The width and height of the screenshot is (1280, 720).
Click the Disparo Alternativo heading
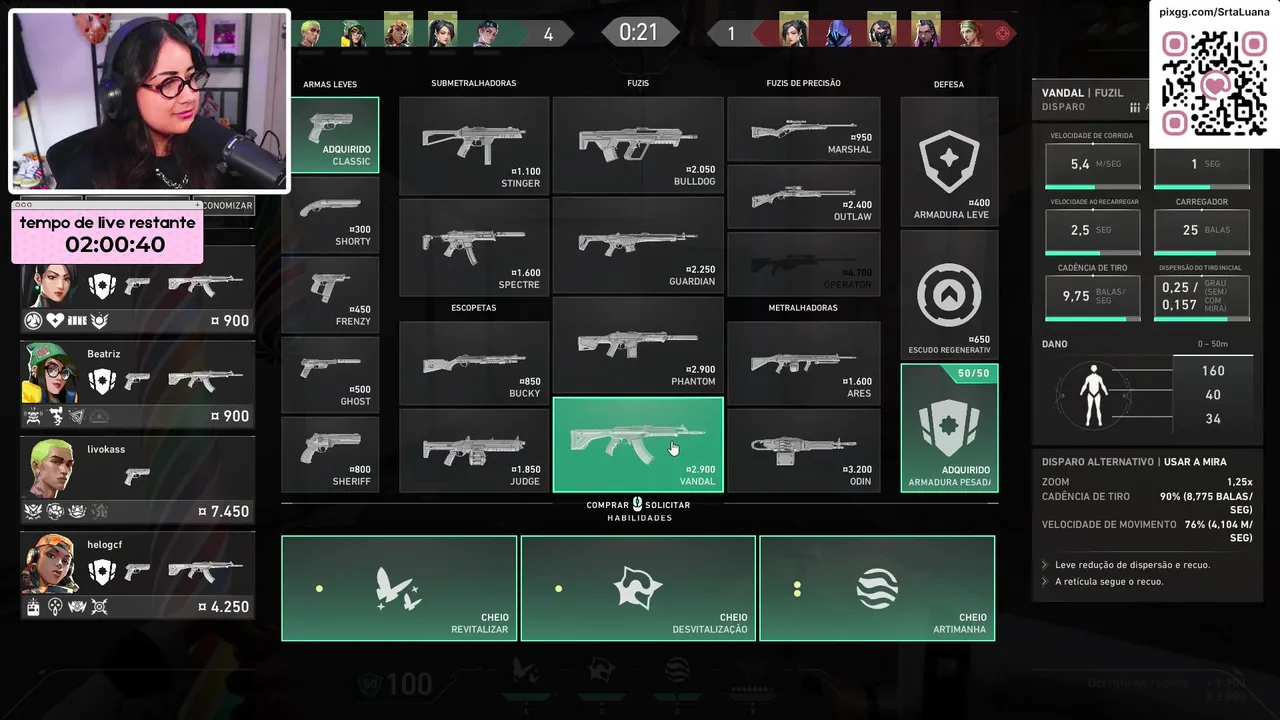(1098, 462)
